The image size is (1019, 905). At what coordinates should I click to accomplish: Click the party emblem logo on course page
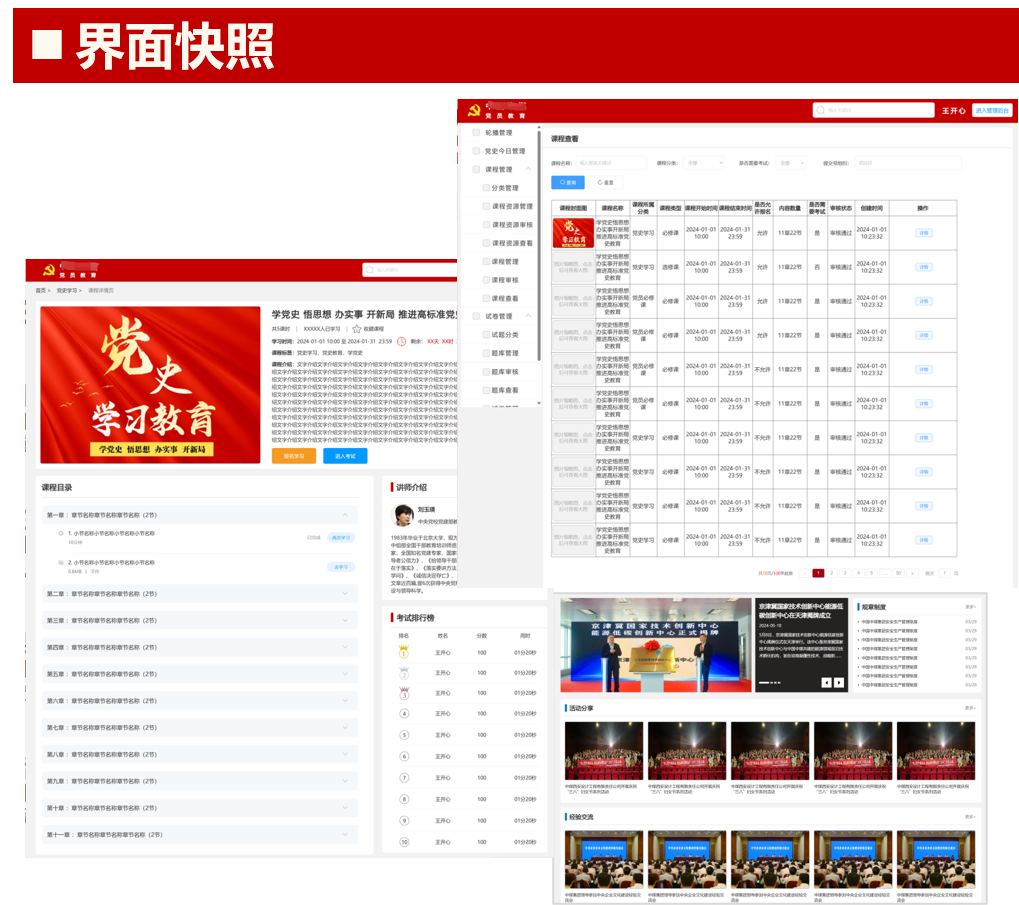pyautogui.click(x=47, y=270)
